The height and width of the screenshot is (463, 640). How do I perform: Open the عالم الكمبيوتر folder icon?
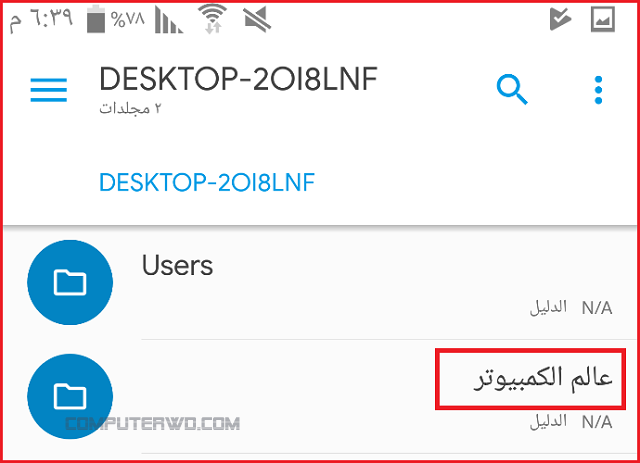(x=70, y=396)
